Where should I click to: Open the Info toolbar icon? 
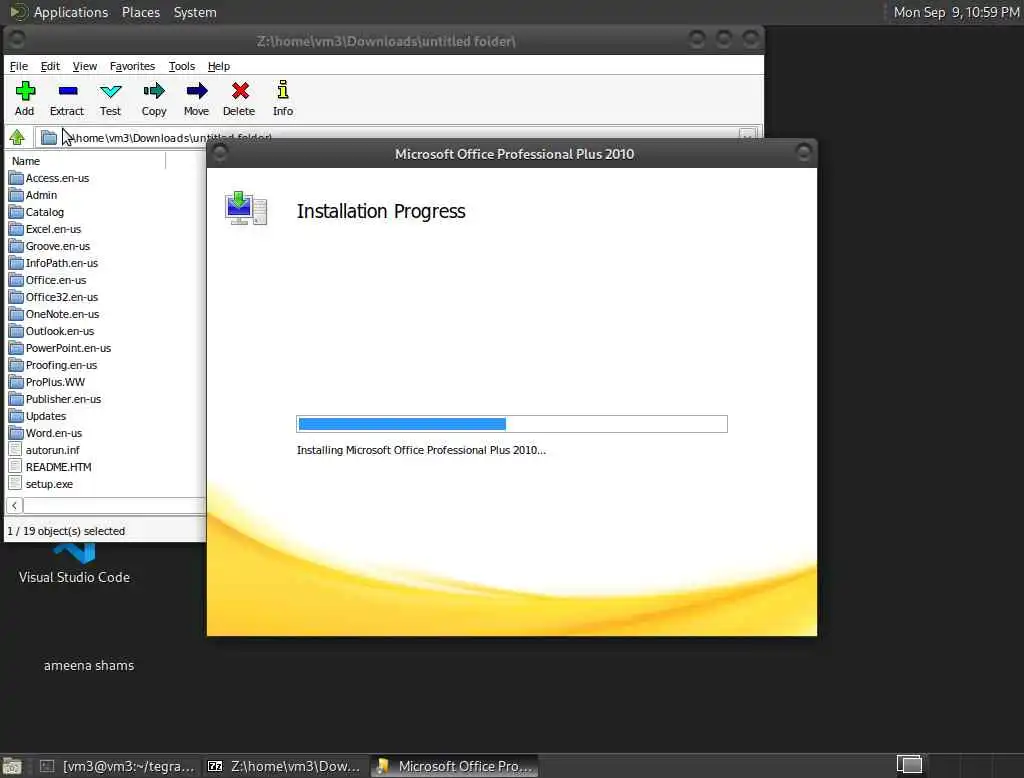[x=283, y=98]
